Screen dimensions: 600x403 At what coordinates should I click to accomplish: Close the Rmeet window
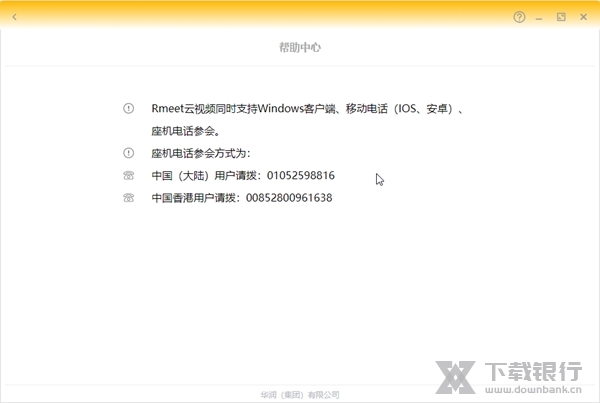[x=583, y=17]
